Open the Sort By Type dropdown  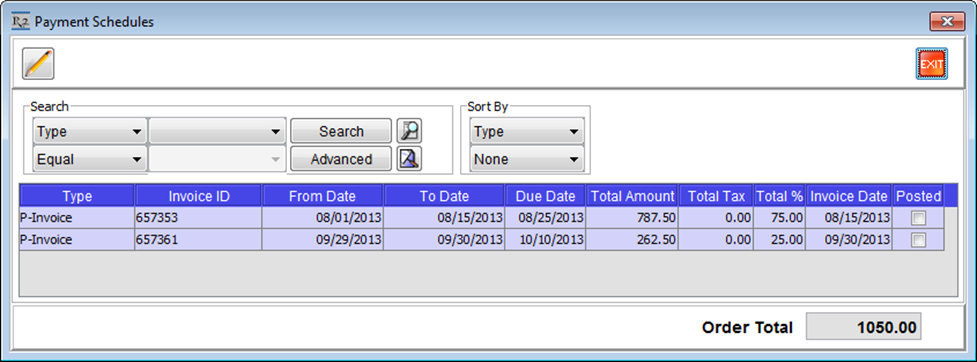527,131
